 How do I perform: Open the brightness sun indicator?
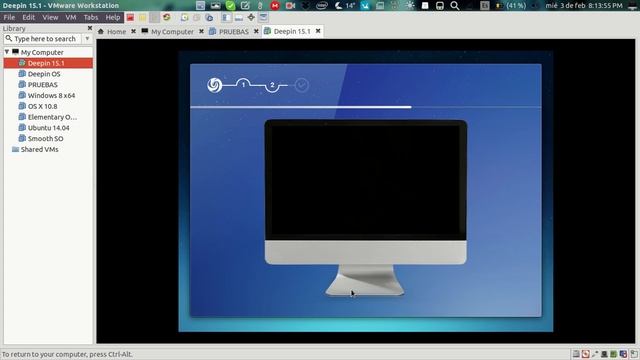click(x=410, y=5)
